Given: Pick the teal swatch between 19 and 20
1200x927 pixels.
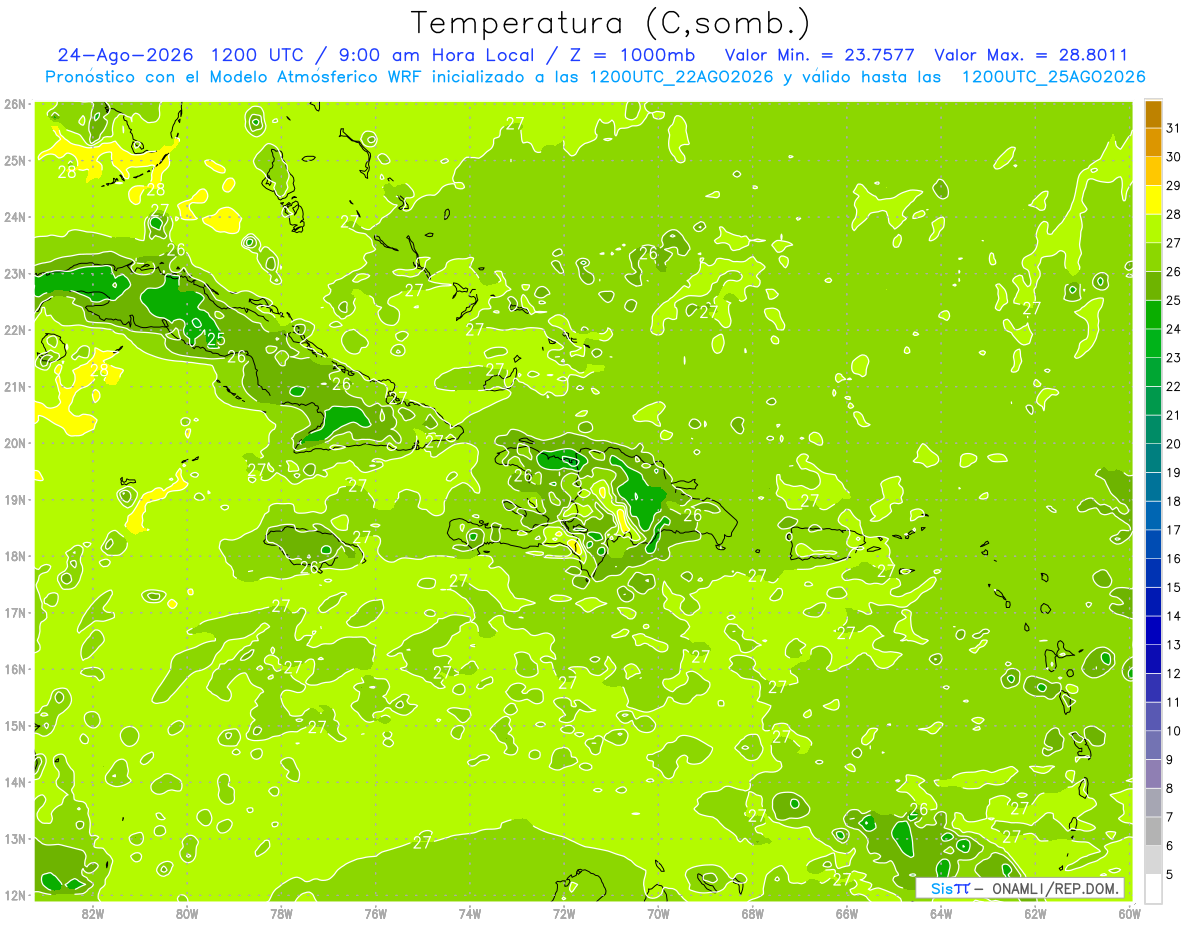Looking at the screenshot, I should [1153, 458].
